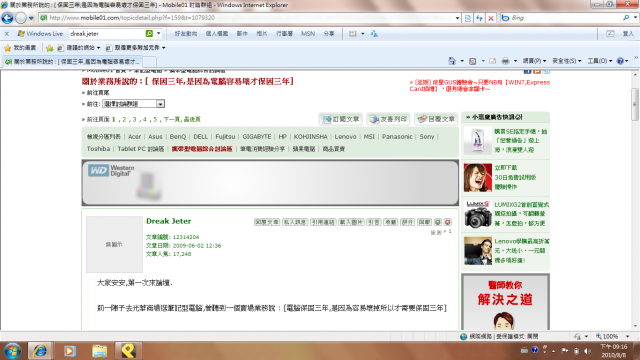Open the Windows Live search box dropdown
This screenshot has width=640, height=360.
click(x=158, y=33)
